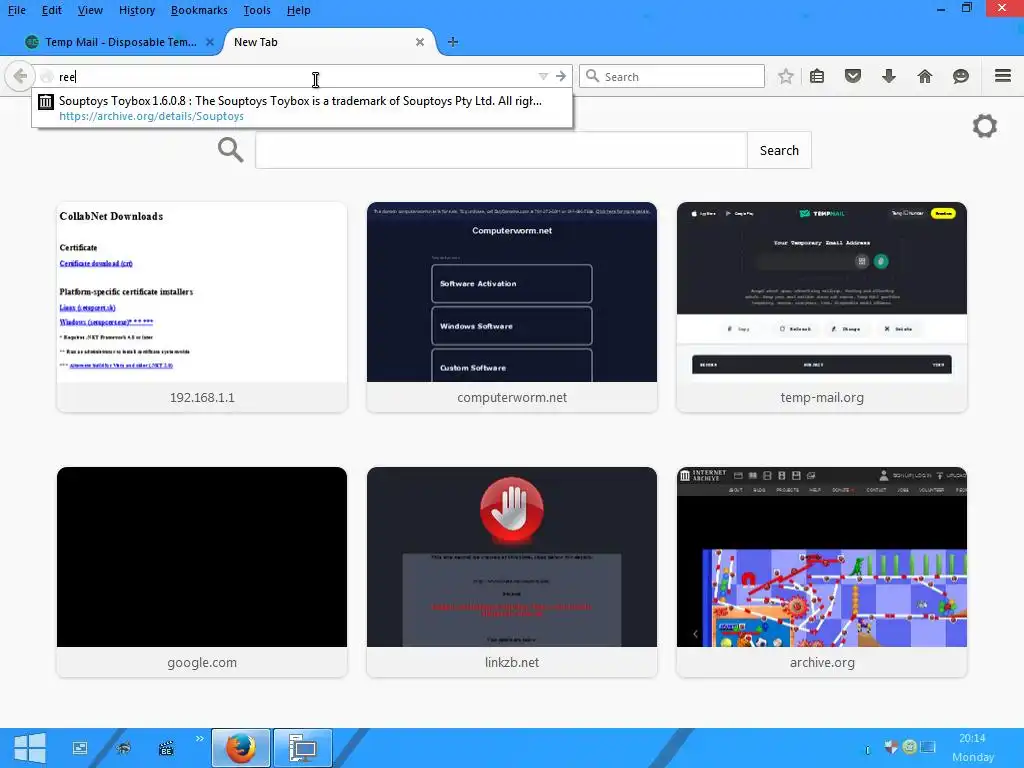Show bookmarks list icon
The width and height of the screenshot is (1024, 768).
817,76
